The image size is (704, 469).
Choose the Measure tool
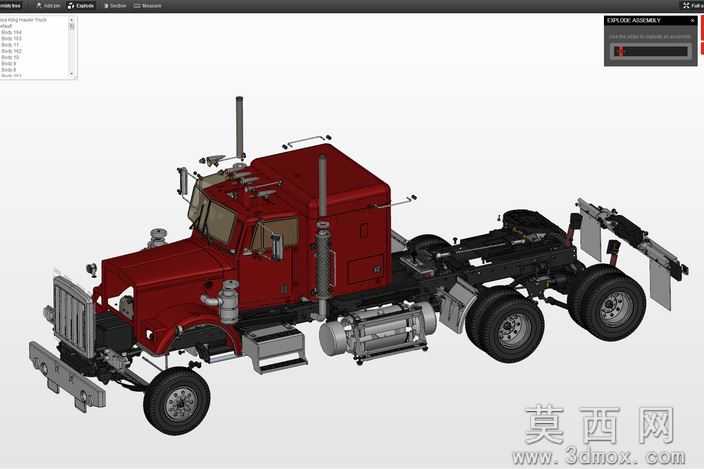point(148,5)
